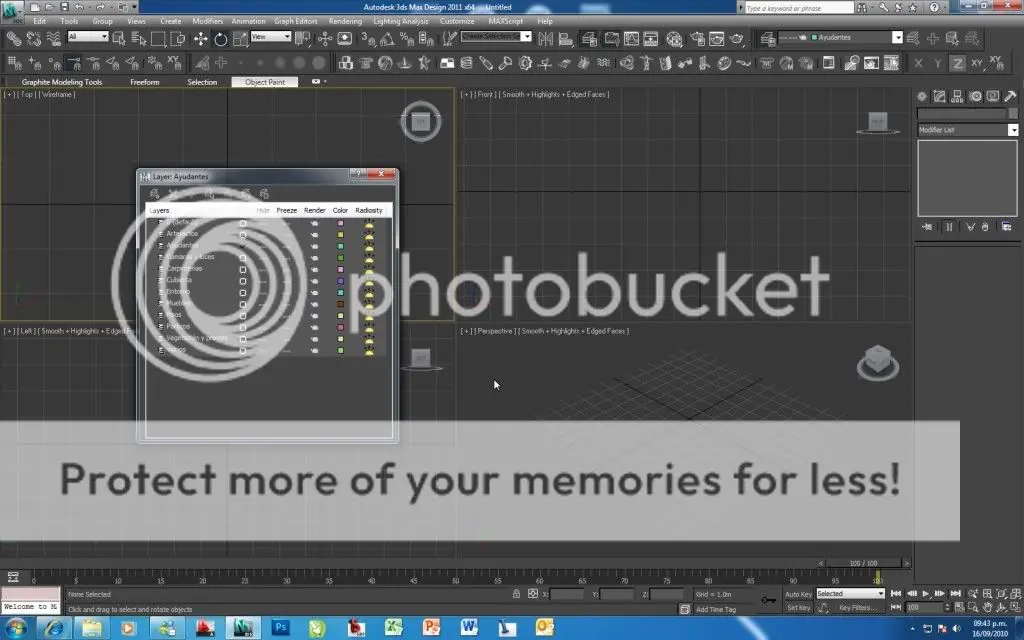Click the Ayudantes layer color swatch
The width and height of the screenshot is (1024, 640).
tap(340, 246)
